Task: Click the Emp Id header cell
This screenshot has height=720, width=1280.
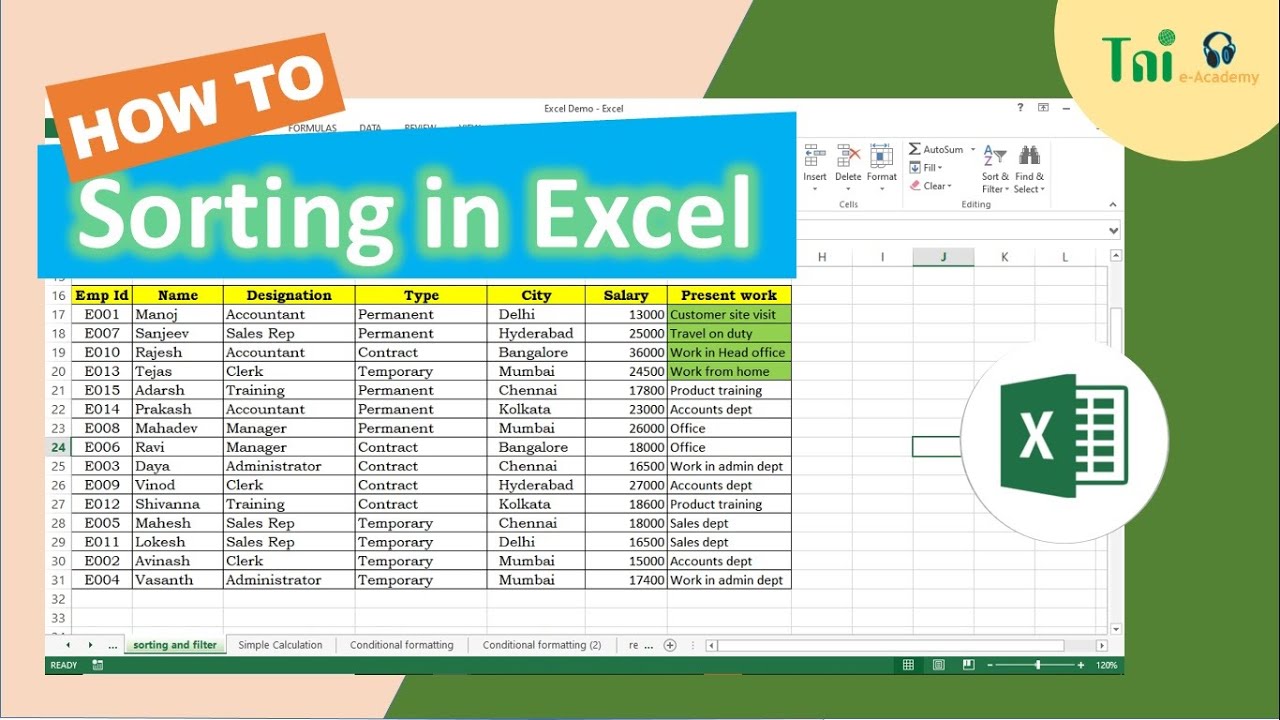Action: click(x=102, y=295)
